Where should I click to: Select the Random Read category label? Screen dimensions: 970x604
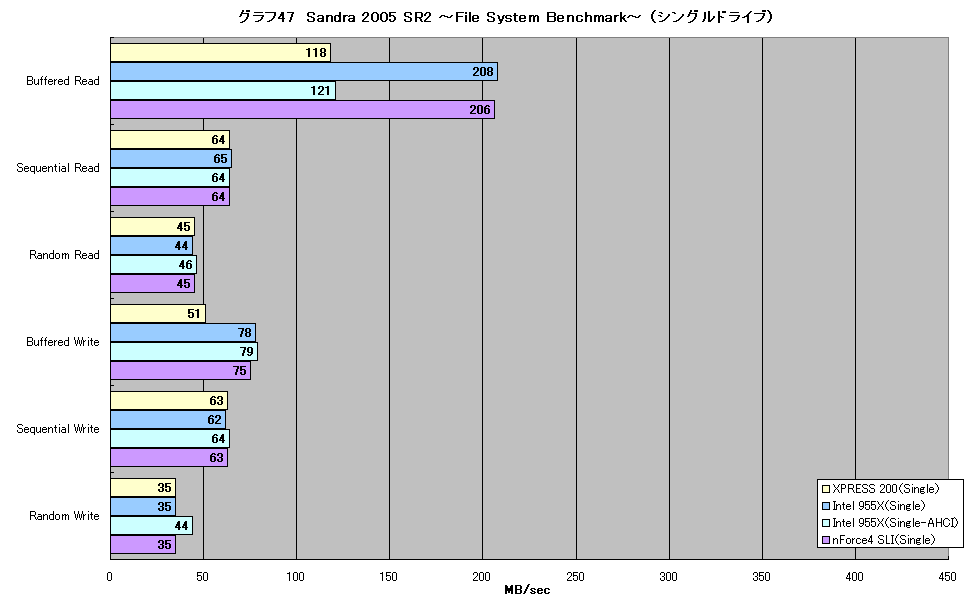pos(64,255)
